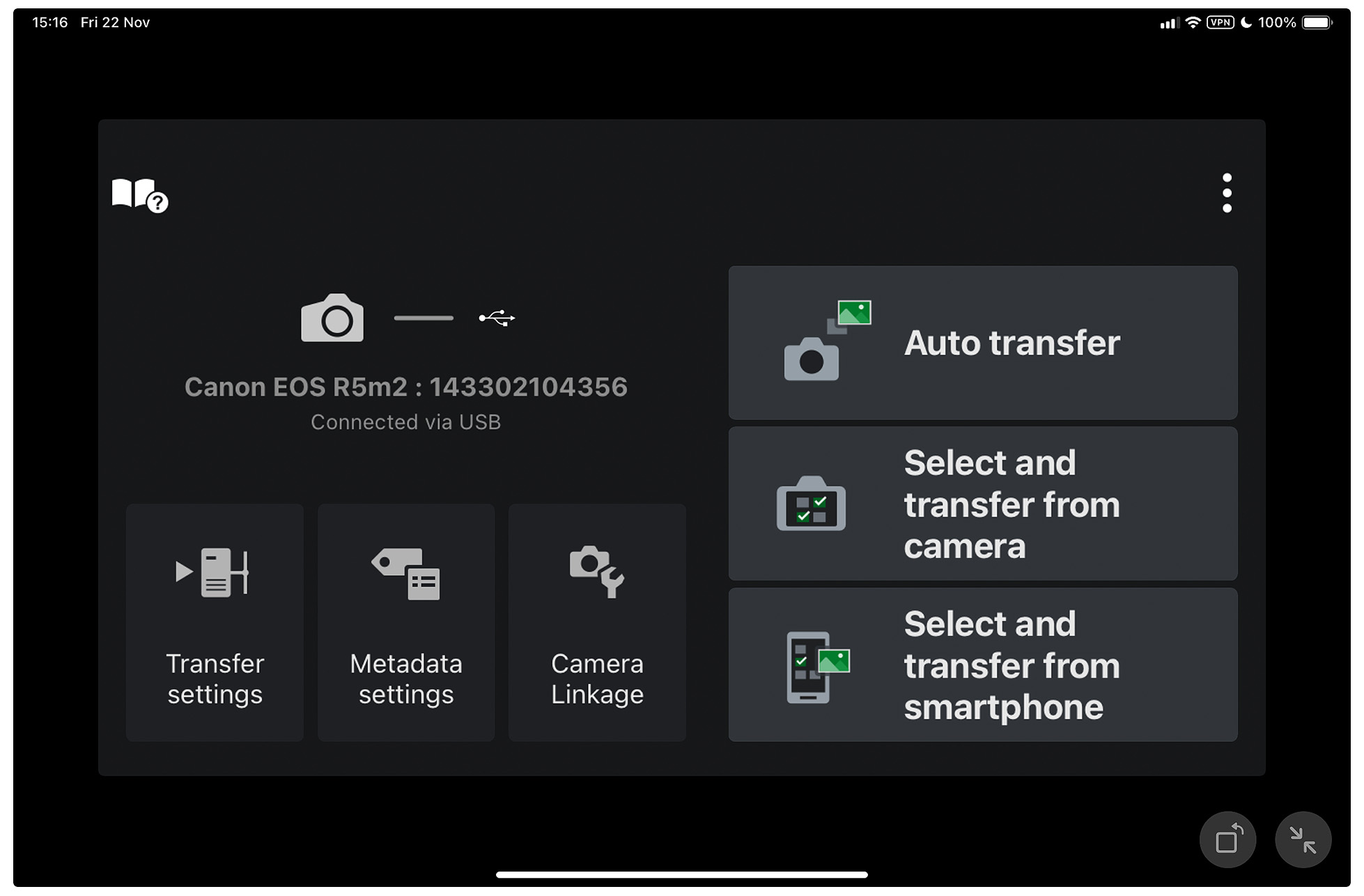Click the USB connection symbol
The height and width of the screenshot is (896, 1364).
click(x=497, y=318)
